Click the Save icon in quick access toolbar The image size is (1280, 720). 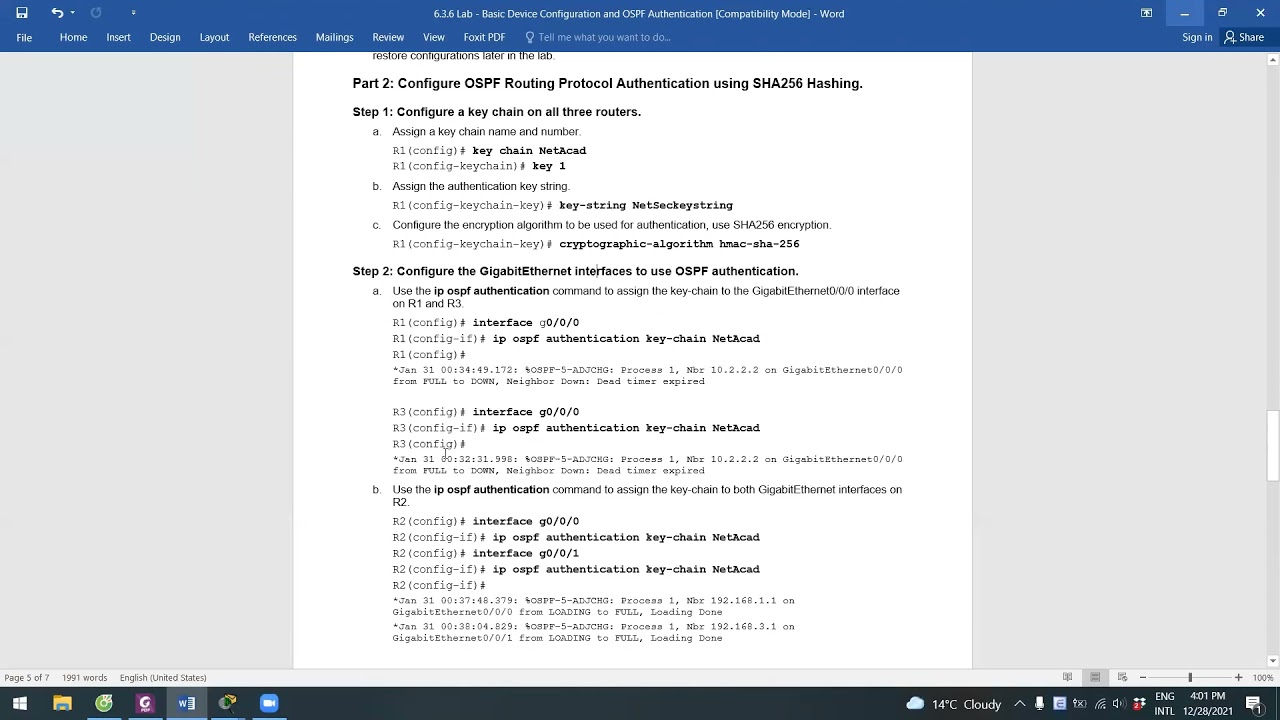coord(21,13)
